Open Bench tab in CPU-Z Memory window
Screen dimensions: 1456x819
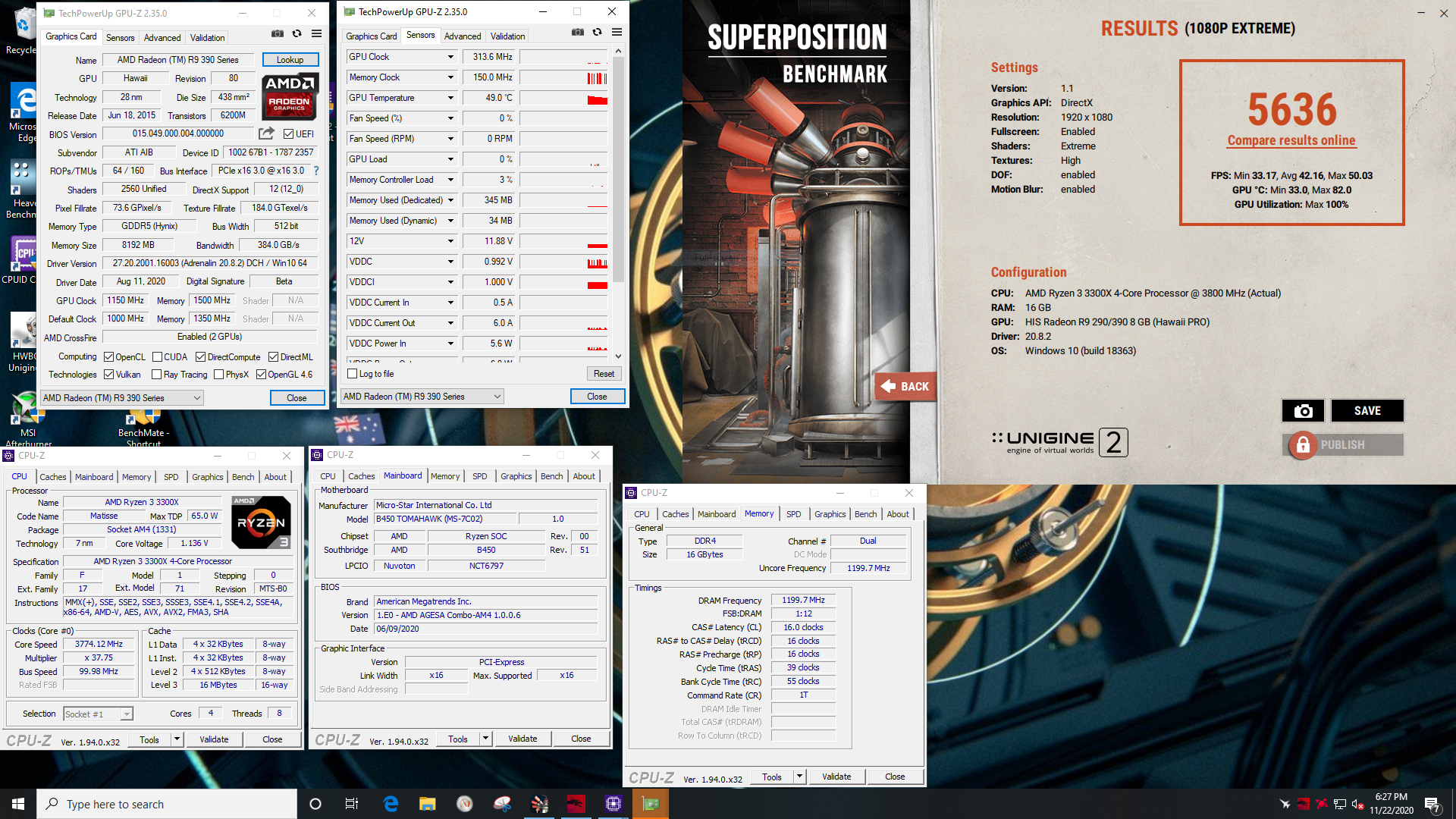pyautogui.click(x=865, y=514)
